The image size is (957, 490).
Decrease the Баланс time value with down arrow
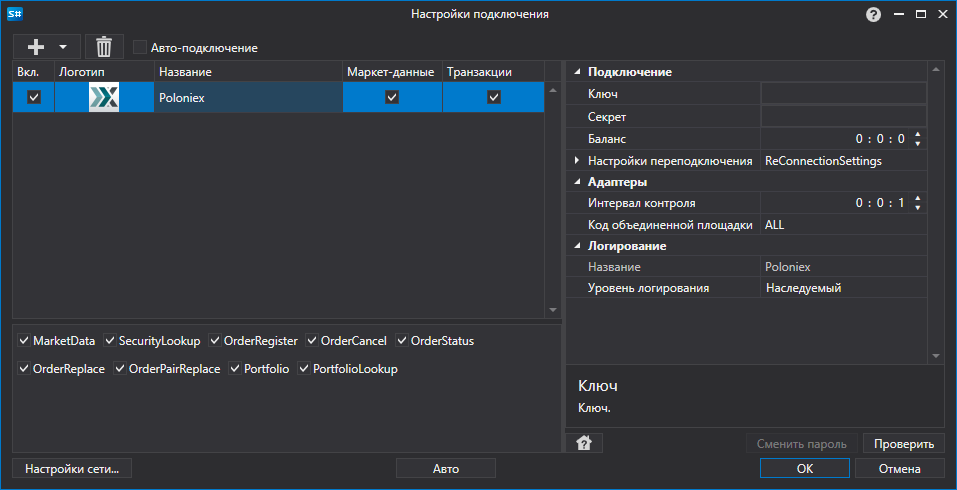point(917,144)
